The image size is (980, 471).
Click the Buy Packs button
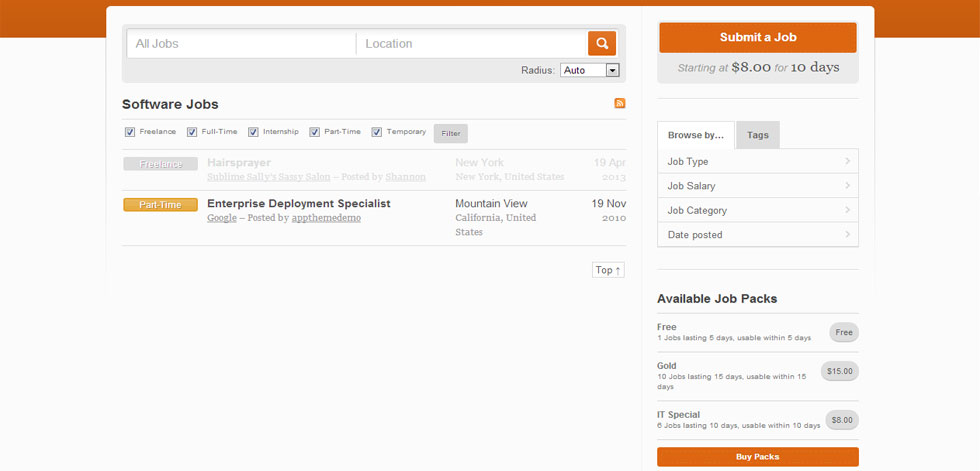pos(758,457)
